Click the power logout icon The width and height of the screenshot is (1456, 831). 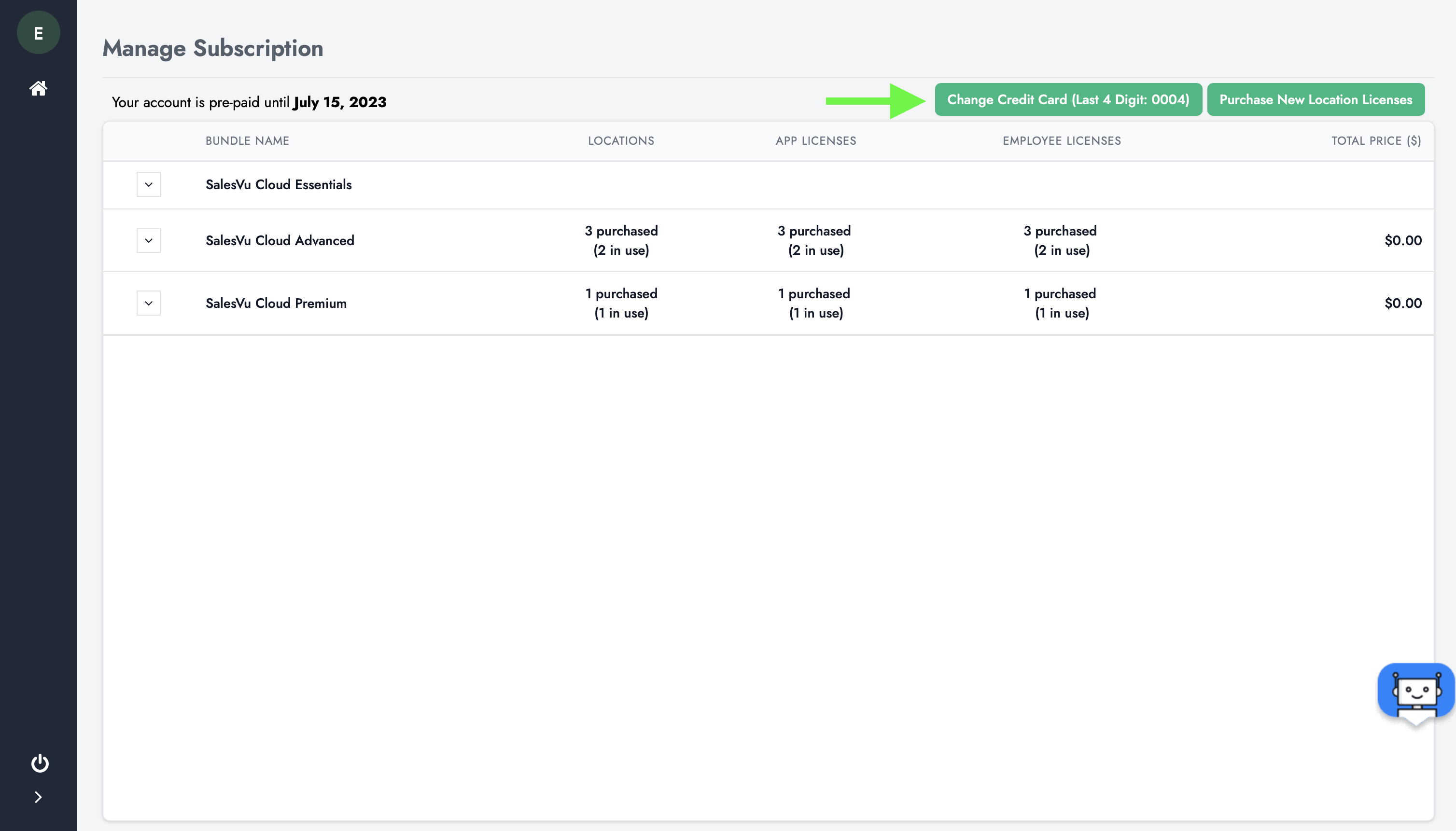click(x=40, y=763)
